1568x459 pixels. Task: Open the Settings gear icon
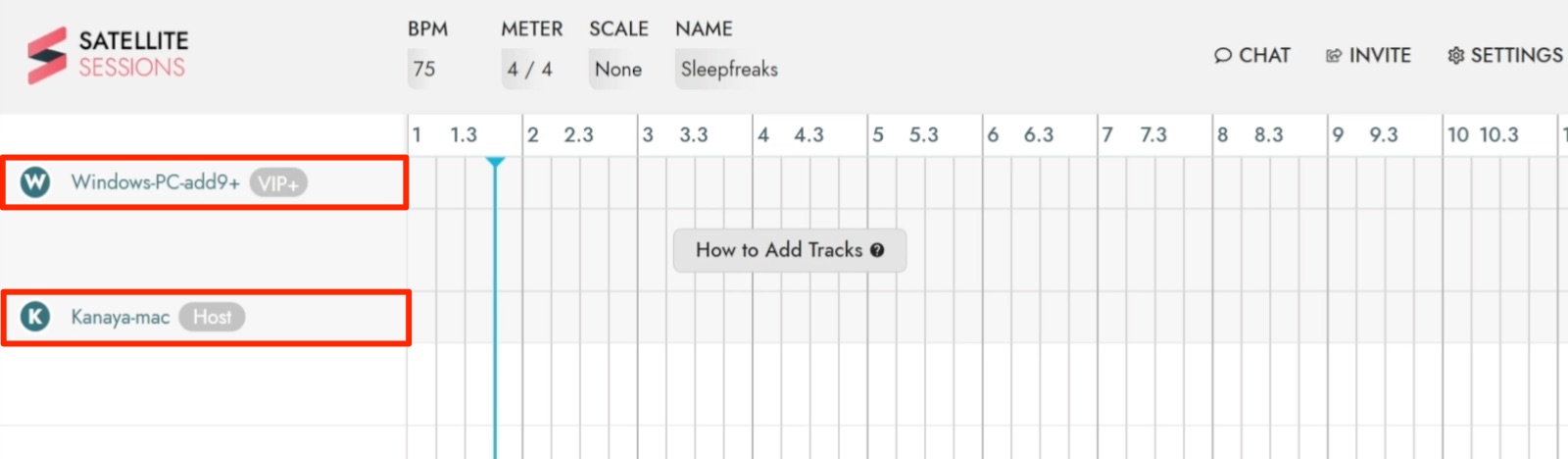pyautogui.click(x=1455, y=56)
